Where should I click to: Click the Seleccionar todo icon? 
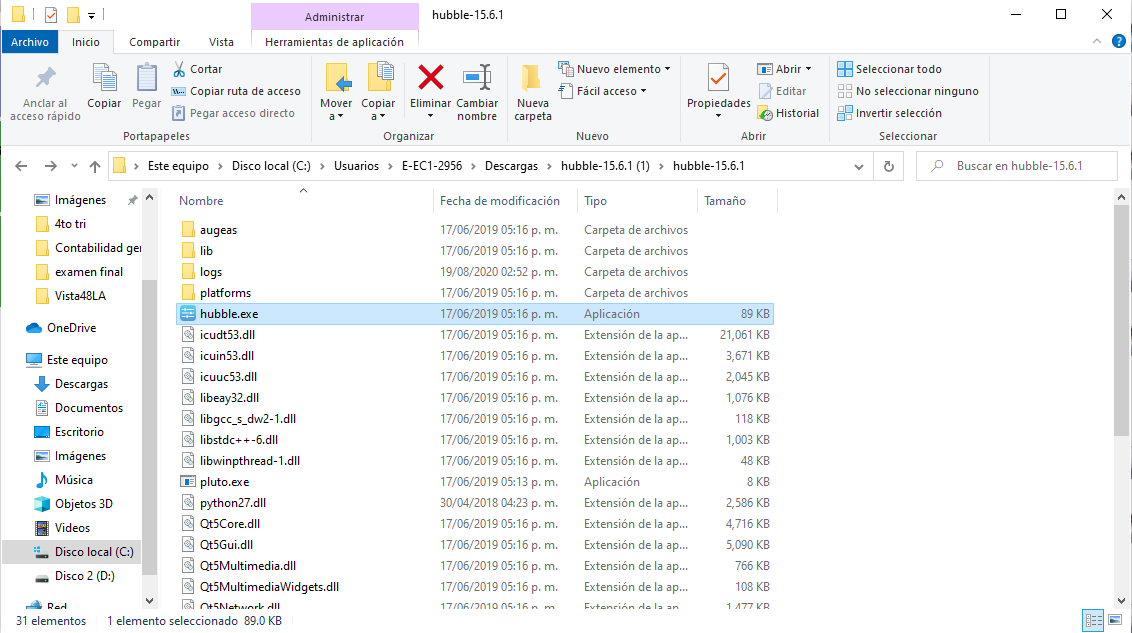[x=845, y=69]
